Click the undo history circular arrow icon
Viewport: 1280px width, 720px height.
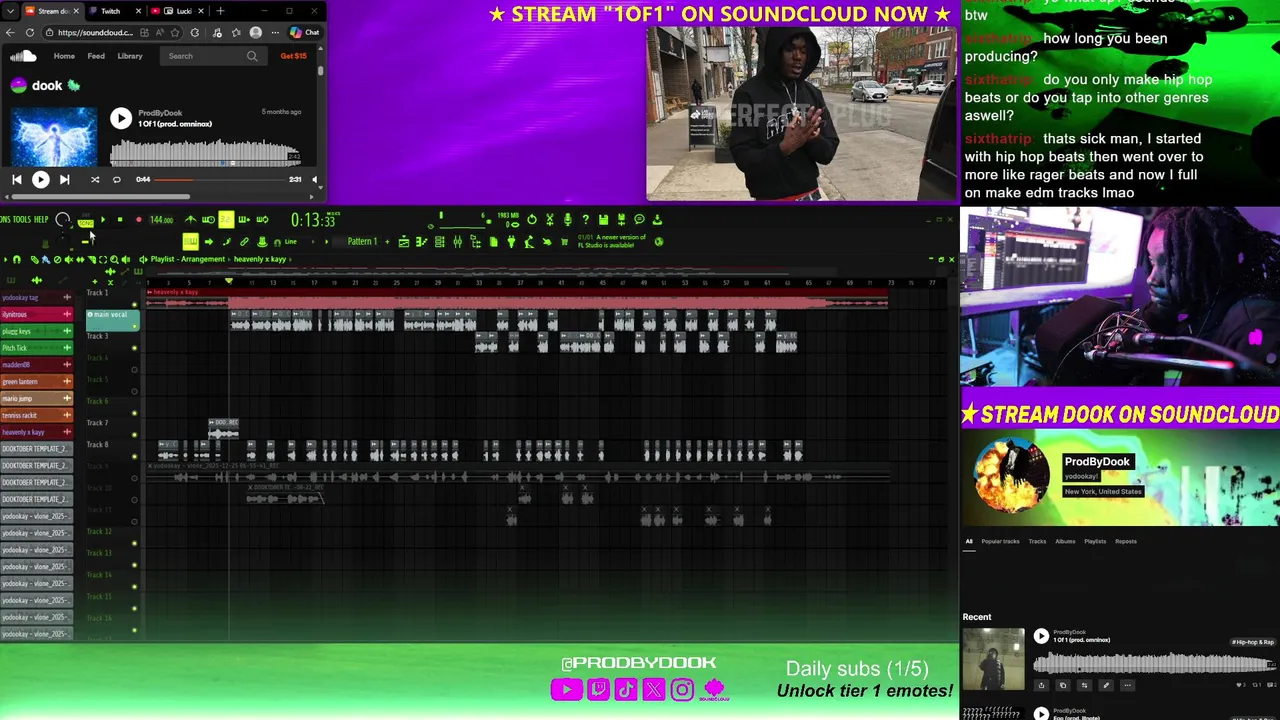click(532, 220)
